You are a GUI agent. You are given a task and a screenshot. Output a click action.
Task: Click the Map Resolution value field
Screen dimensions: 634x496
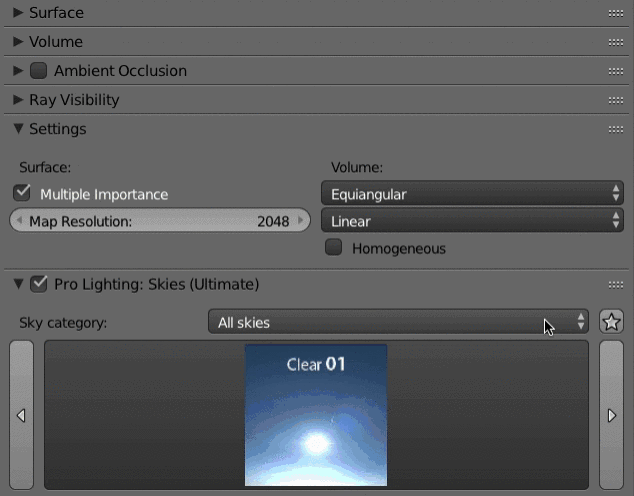pos(160,221)
